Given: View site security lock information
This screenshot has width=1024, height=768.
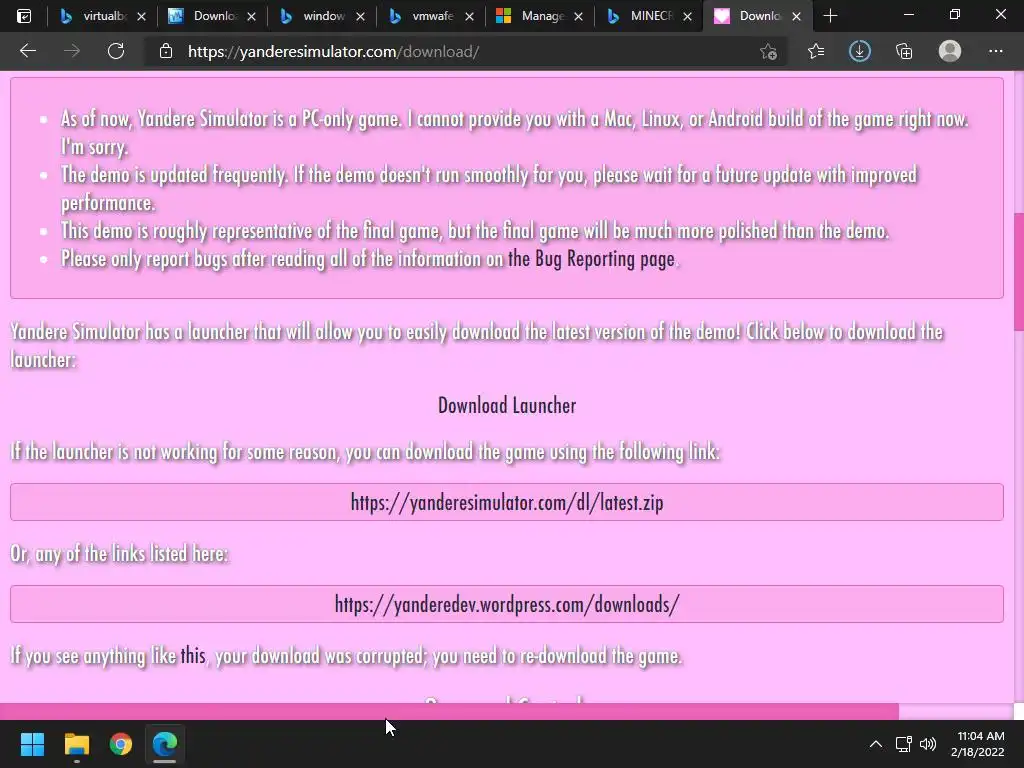Looking at the screenshot, I should coord(166,52).
